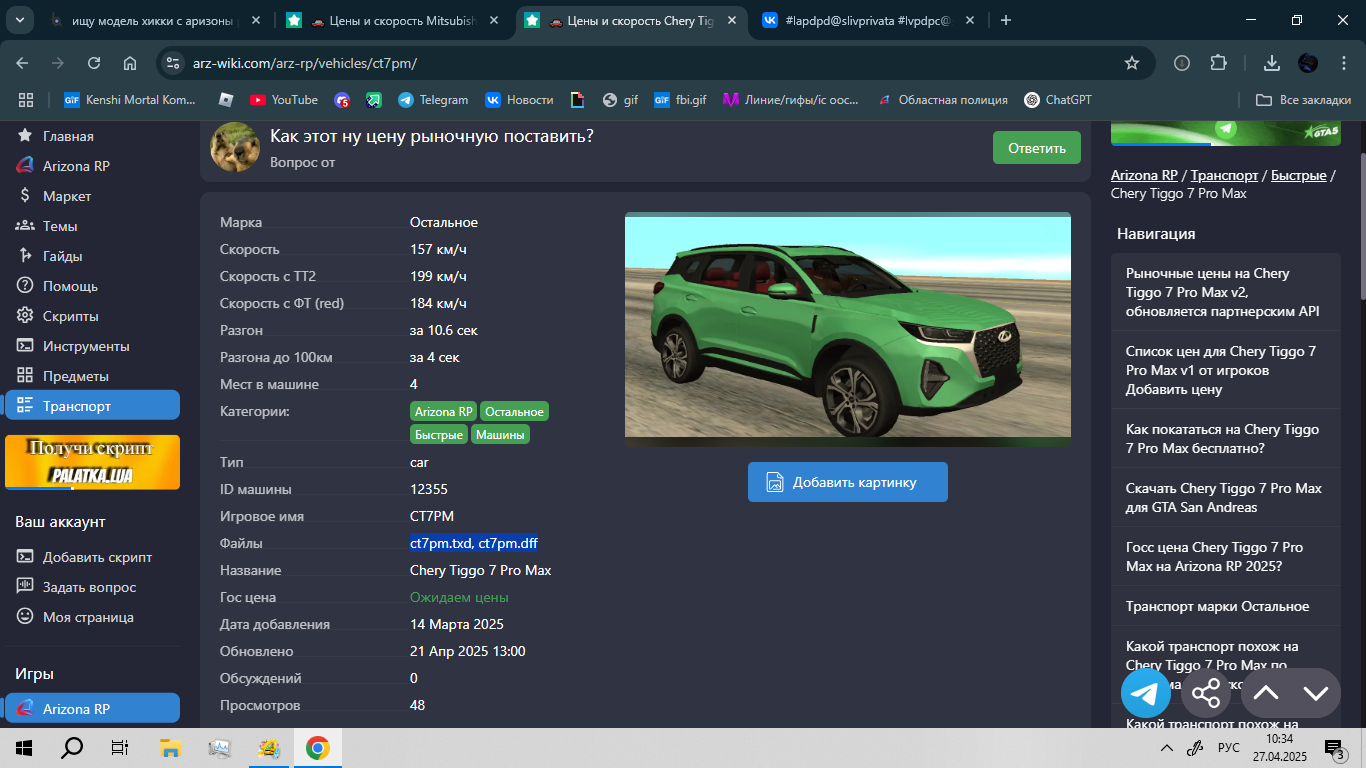Image resolution: width=1366 pixels, height=768 pixels.
Task: Click the Остальное category tag
Action: (x=515, y=412)
